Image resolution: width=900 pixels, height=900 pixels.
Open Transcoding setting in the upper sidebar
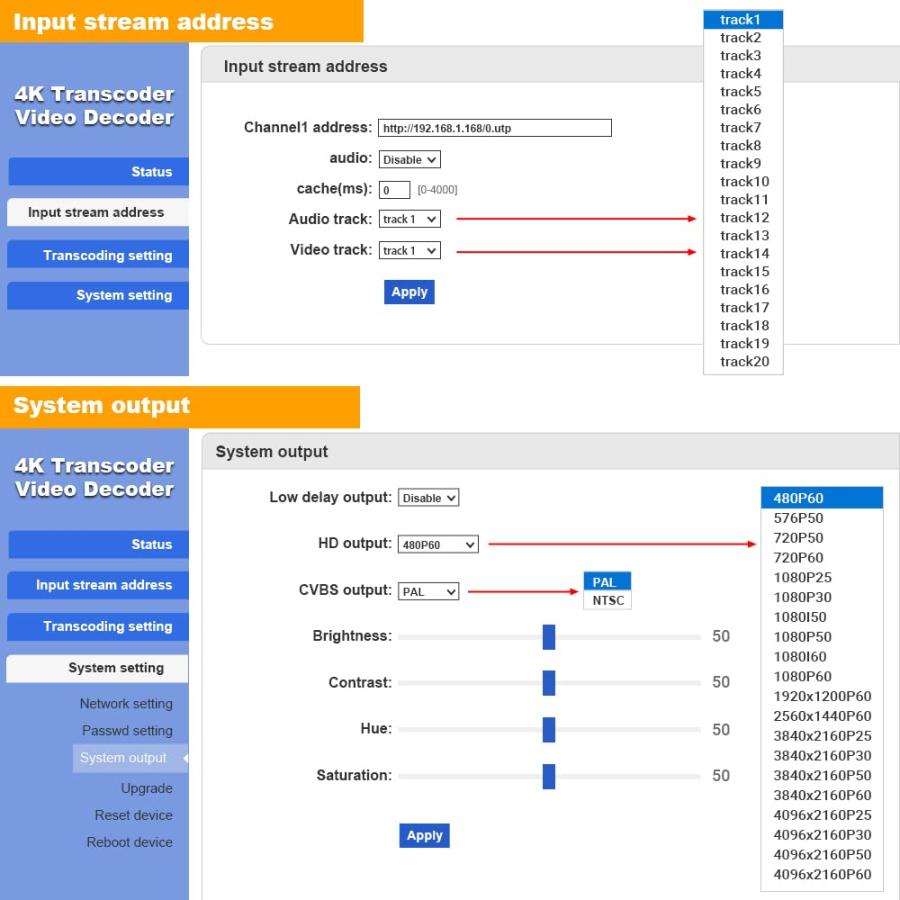[x=99, y=256]
